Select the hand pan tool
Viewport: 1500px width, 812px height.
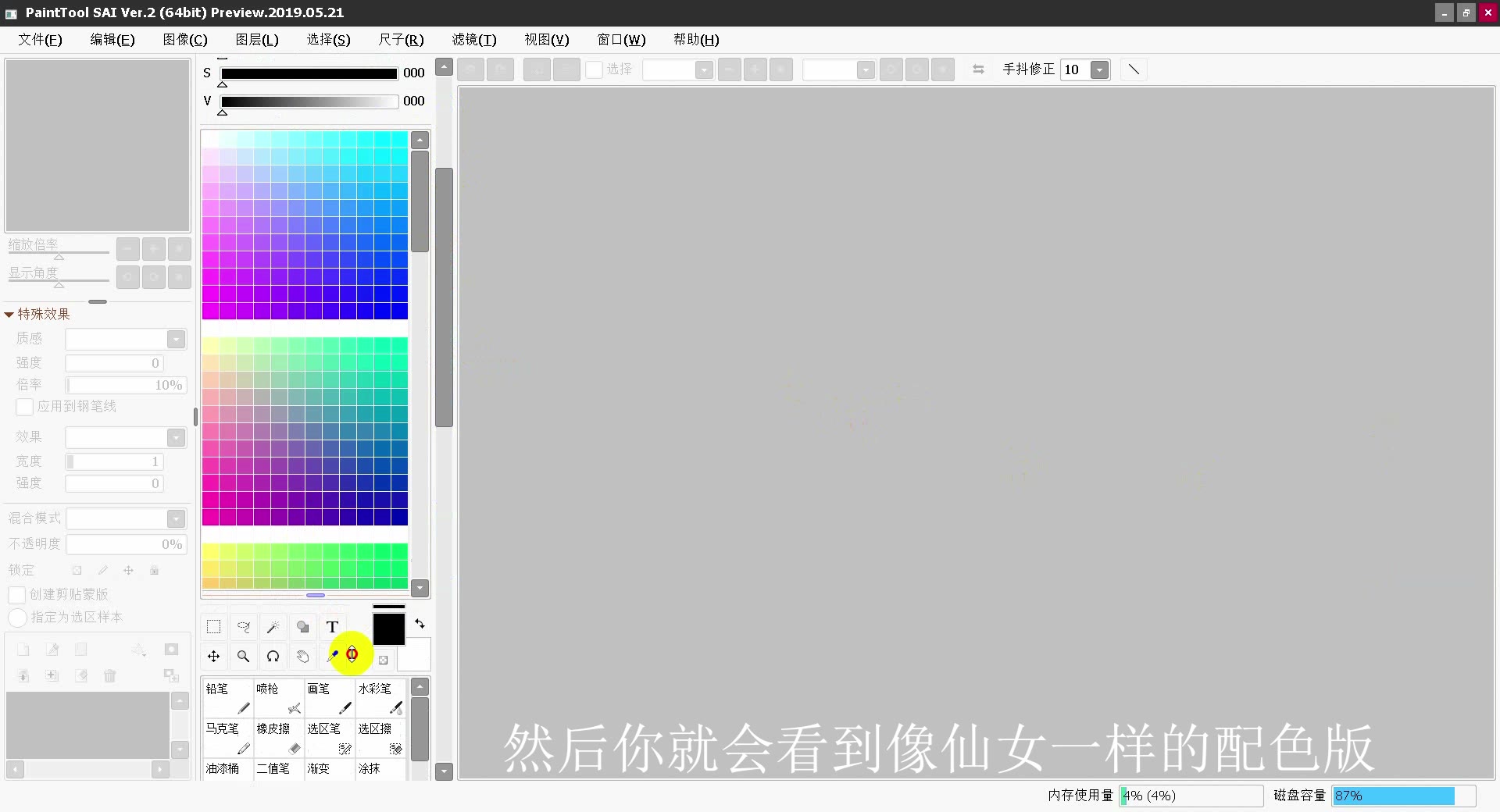pos(302,657)
